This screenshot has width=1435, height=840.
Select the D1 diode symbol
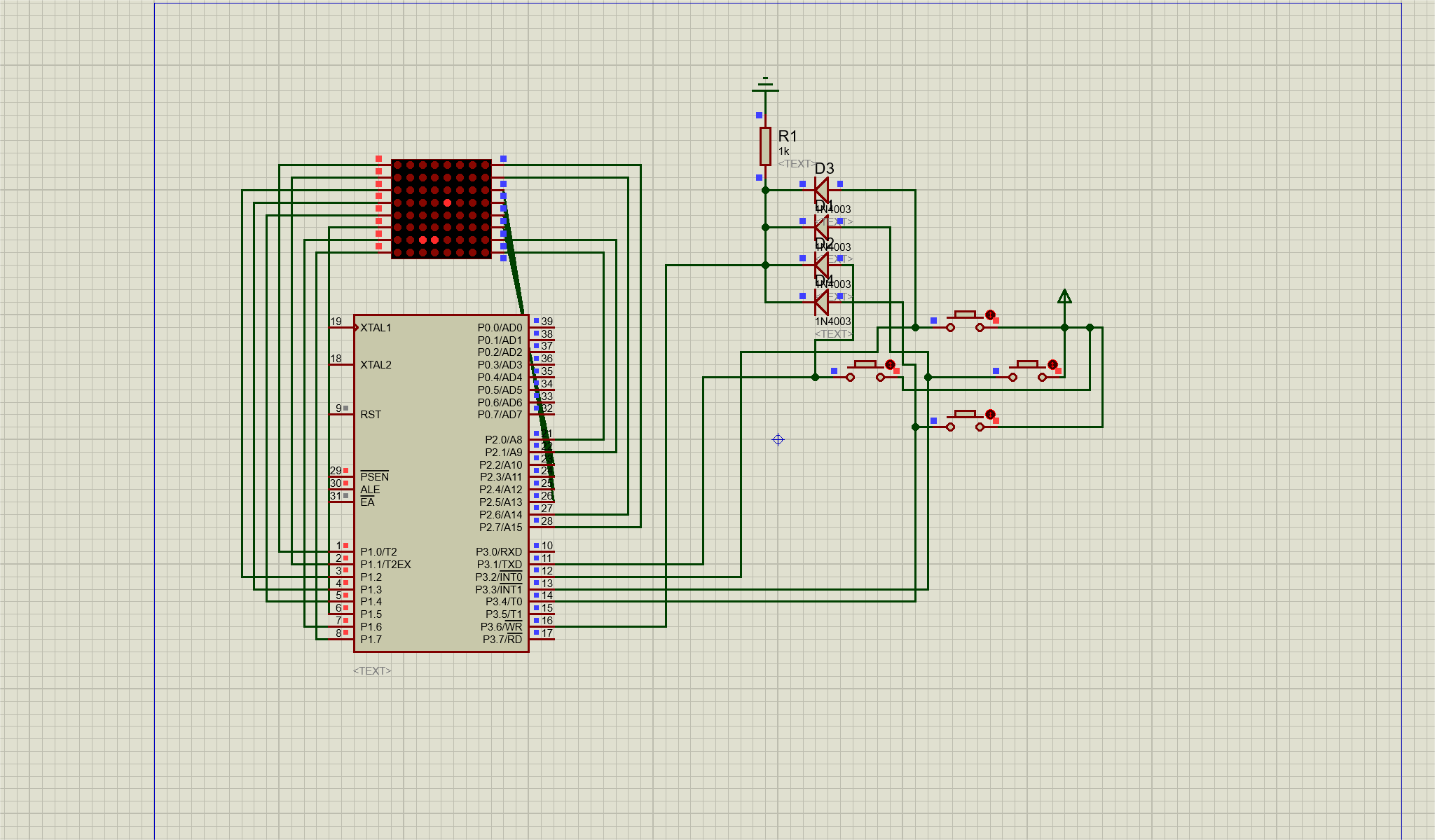coord(821,227)
